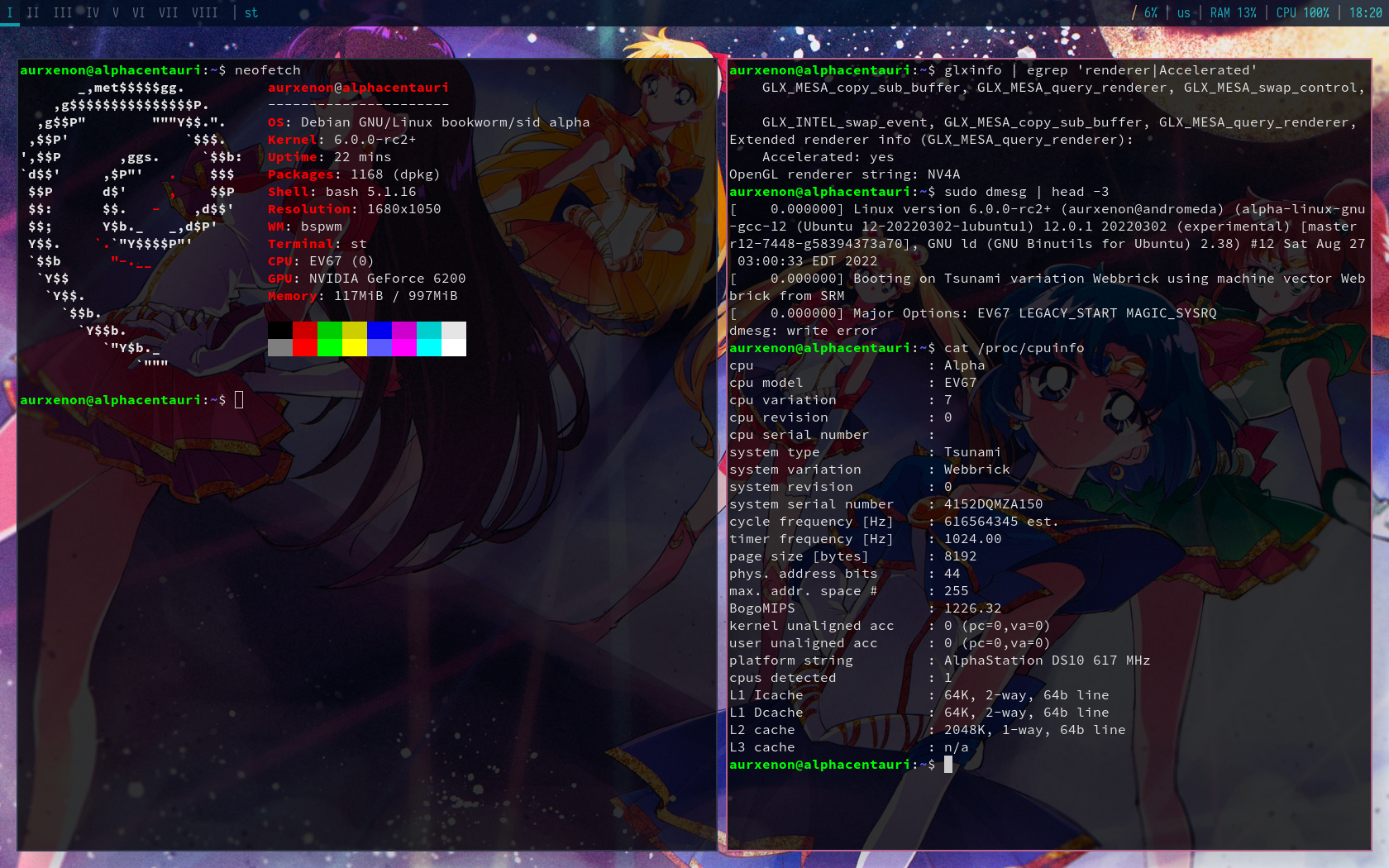Click the 18:20 clock in bar
Viewport: 1389px width, 868px height.
pyautogui.click(x=1366, y=12)
